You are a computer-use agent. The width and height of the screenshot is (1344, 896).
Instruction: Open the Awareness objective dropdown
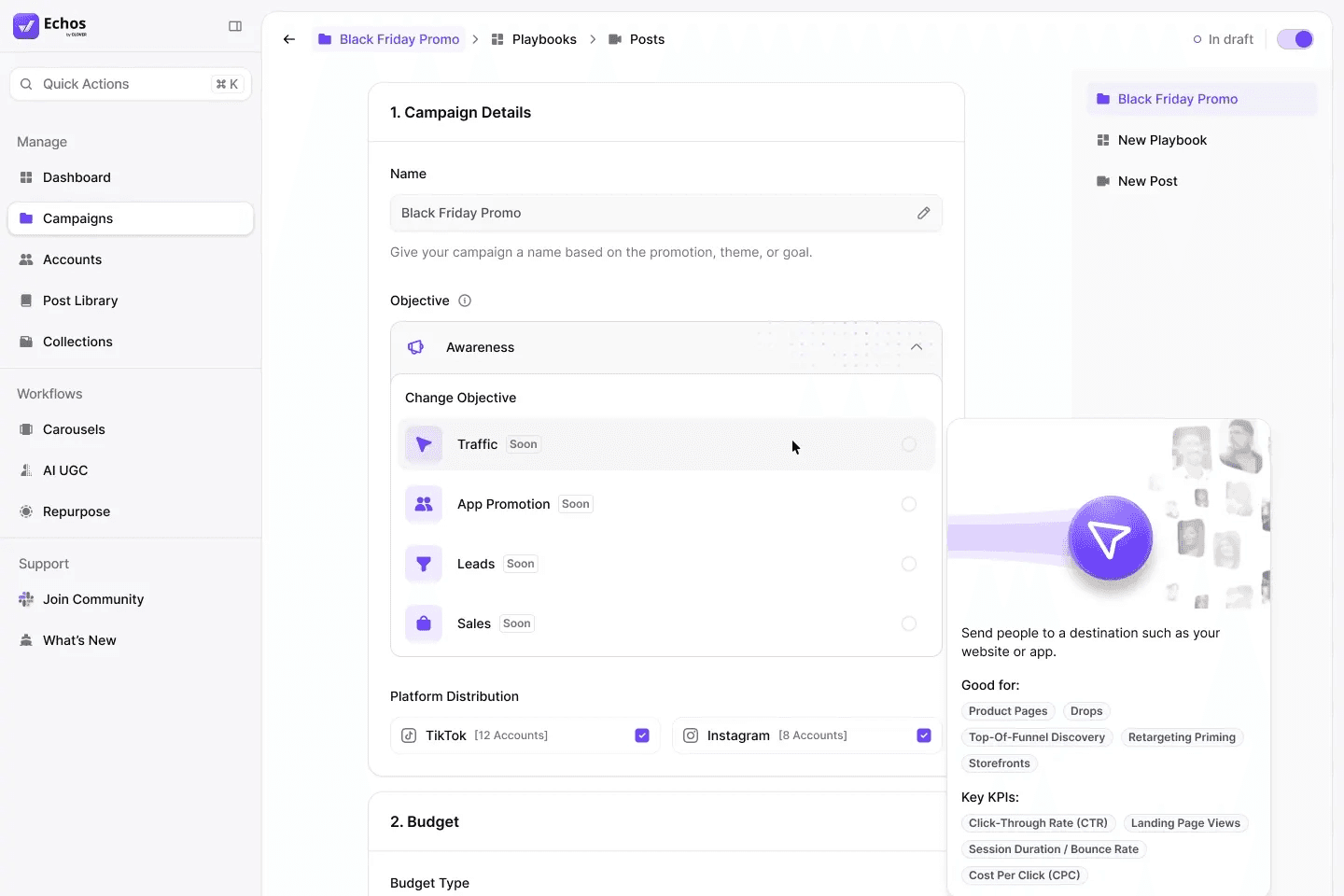[x=666, y=347]
